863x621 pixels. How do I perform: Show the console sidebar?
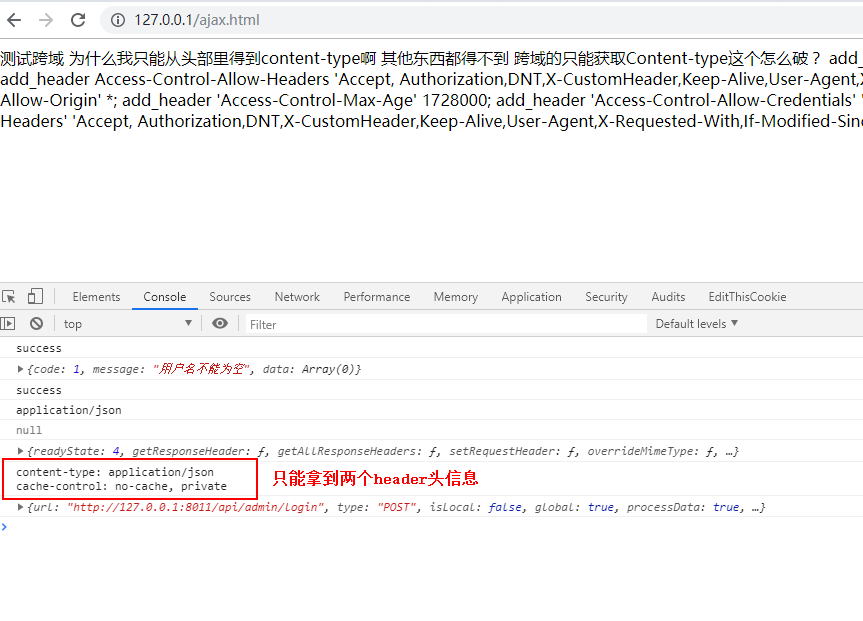click(9, 324)
